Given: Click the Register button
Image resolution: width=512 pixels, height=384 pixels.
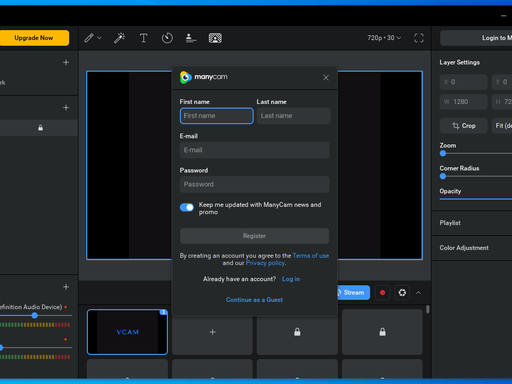Looking at the screenshot, I should tap(255, 236).
